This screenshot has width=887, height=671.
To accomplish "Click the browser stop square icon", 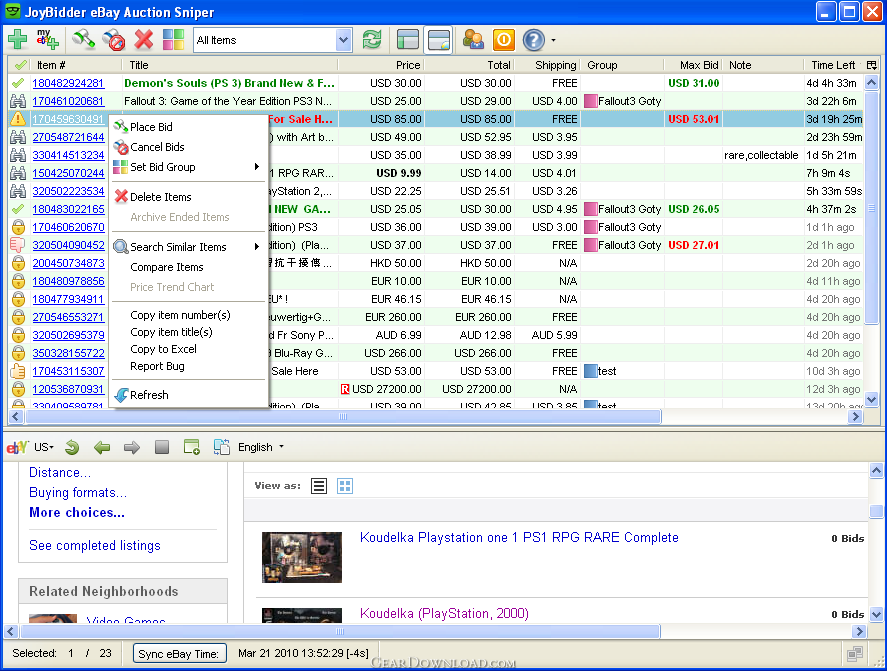I will (x=162, y=448).
